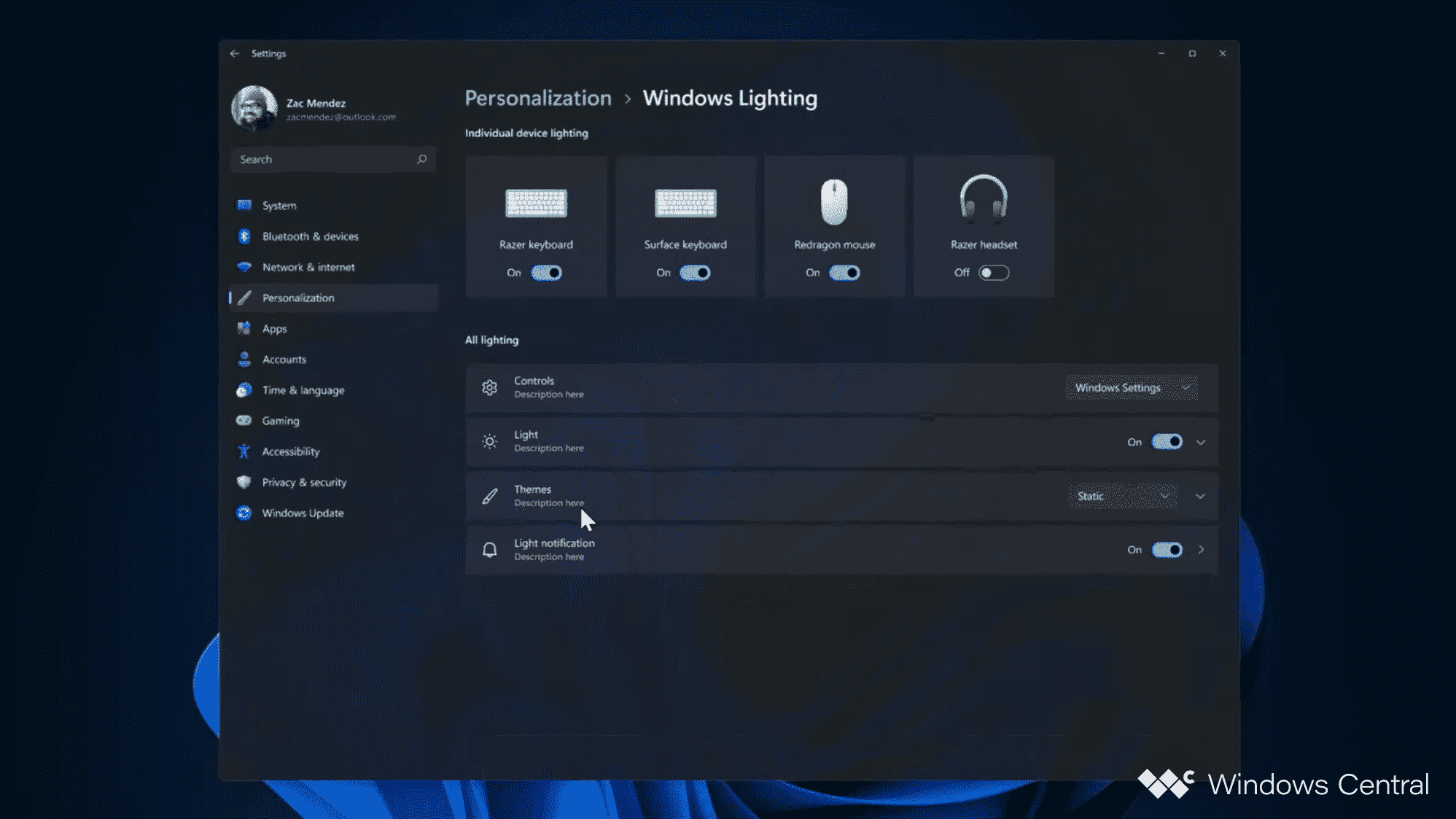Disable Redragon mouse lighting toggle
Viewport: 1456px width, 819px height.
pos(844,273)
